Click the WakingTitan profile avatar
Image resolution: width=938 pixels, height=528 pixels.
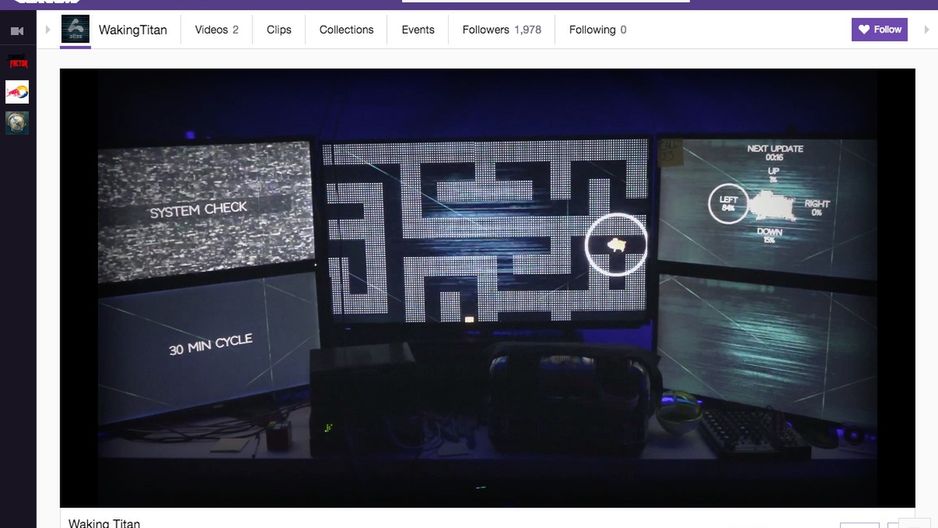[x=75, y=29]
